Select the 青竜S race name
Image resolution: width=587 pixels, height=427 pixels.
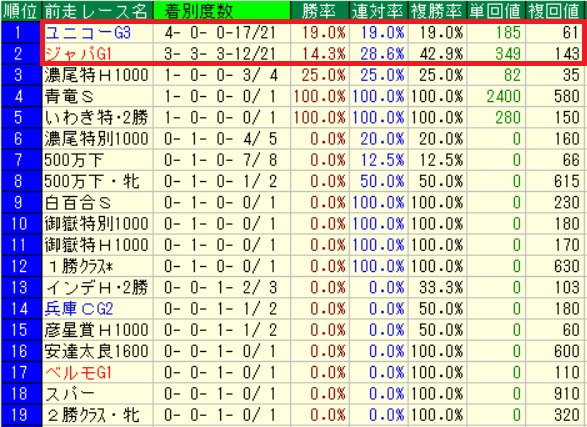coord(69,97)
